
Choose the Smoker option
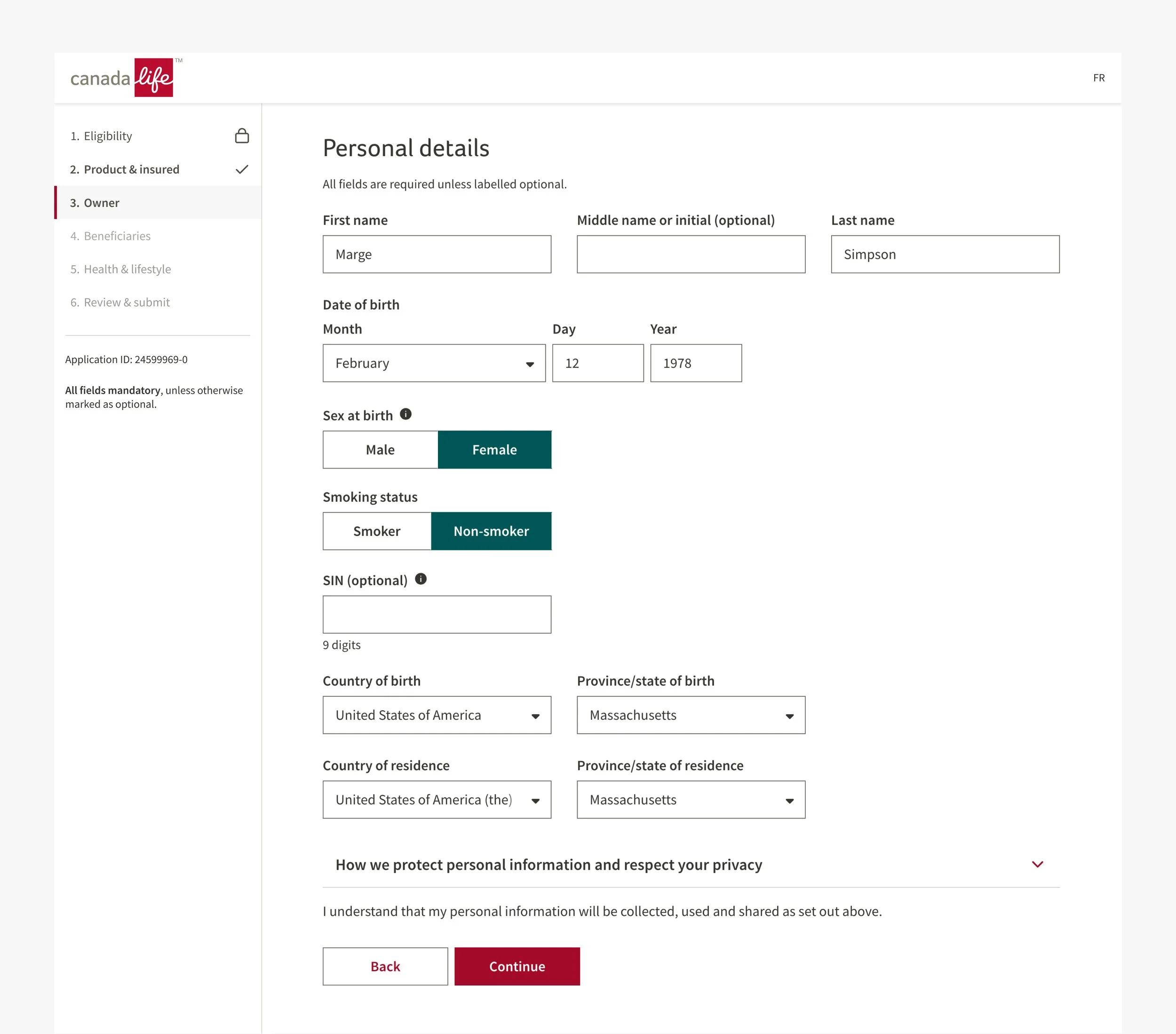(x=377, y=531)
